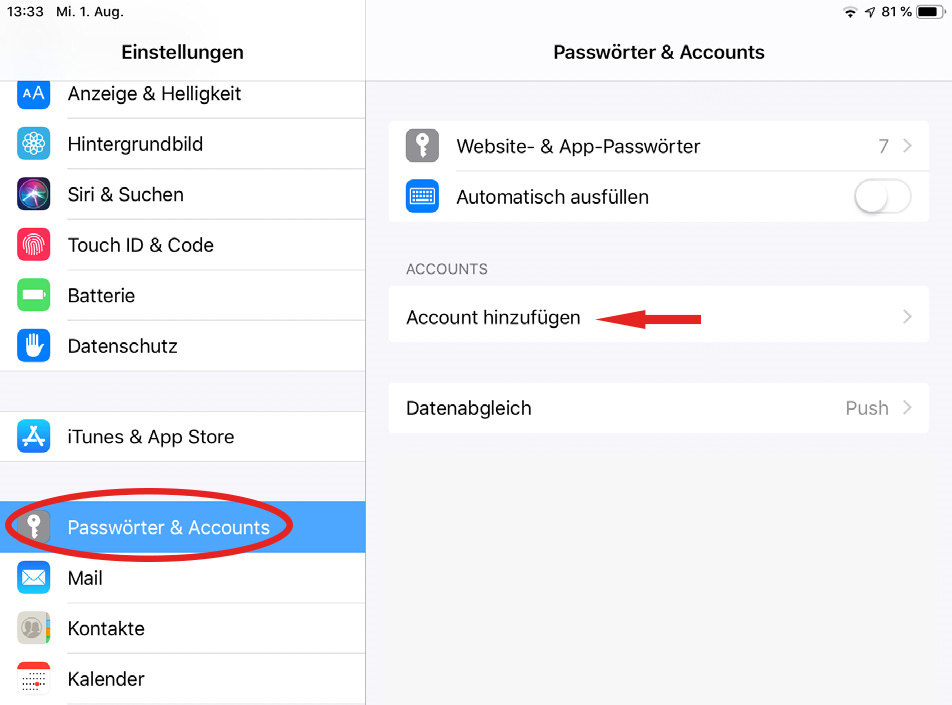Tap the Anzeige & Helligkeit icon

coord(34,94)
